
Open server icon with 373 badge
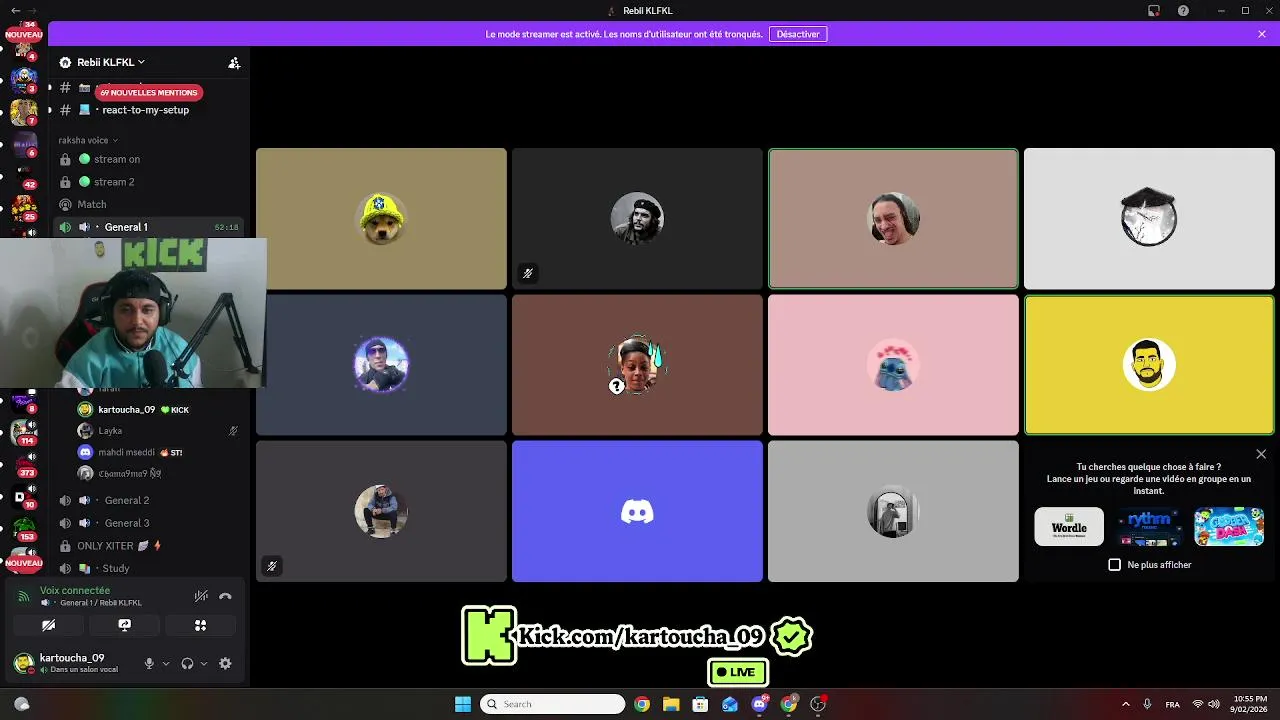pos(24,464)
